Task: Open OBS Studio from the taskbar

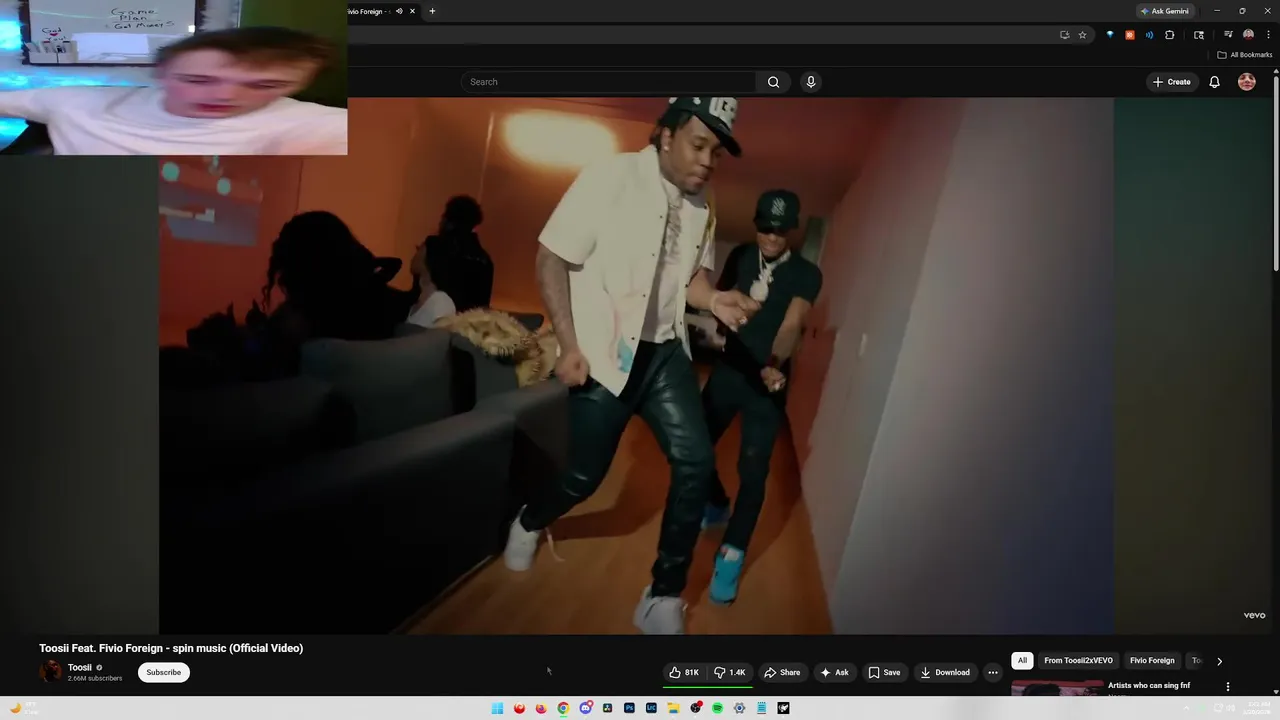Action: [x=695, y=708]
